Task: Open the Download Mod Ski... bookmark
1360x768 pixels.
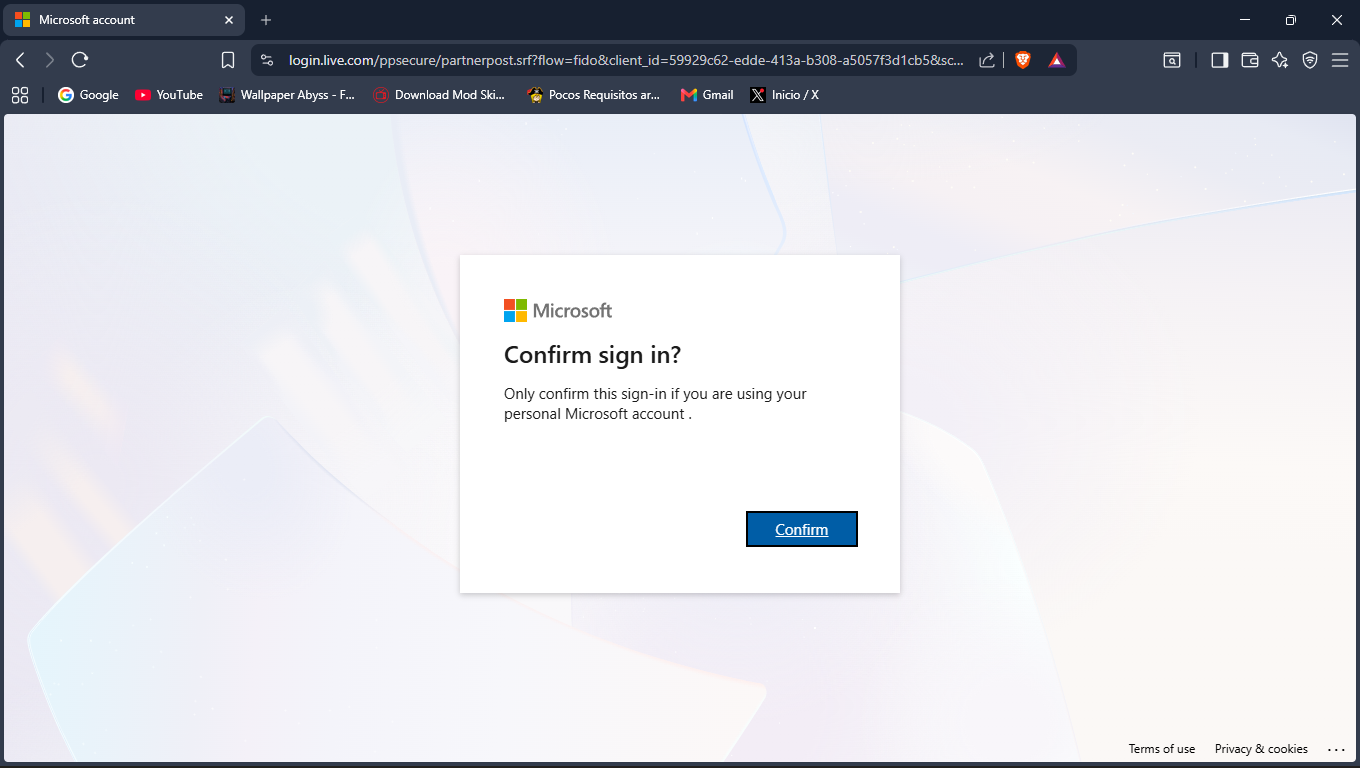Action: (439, 95)
